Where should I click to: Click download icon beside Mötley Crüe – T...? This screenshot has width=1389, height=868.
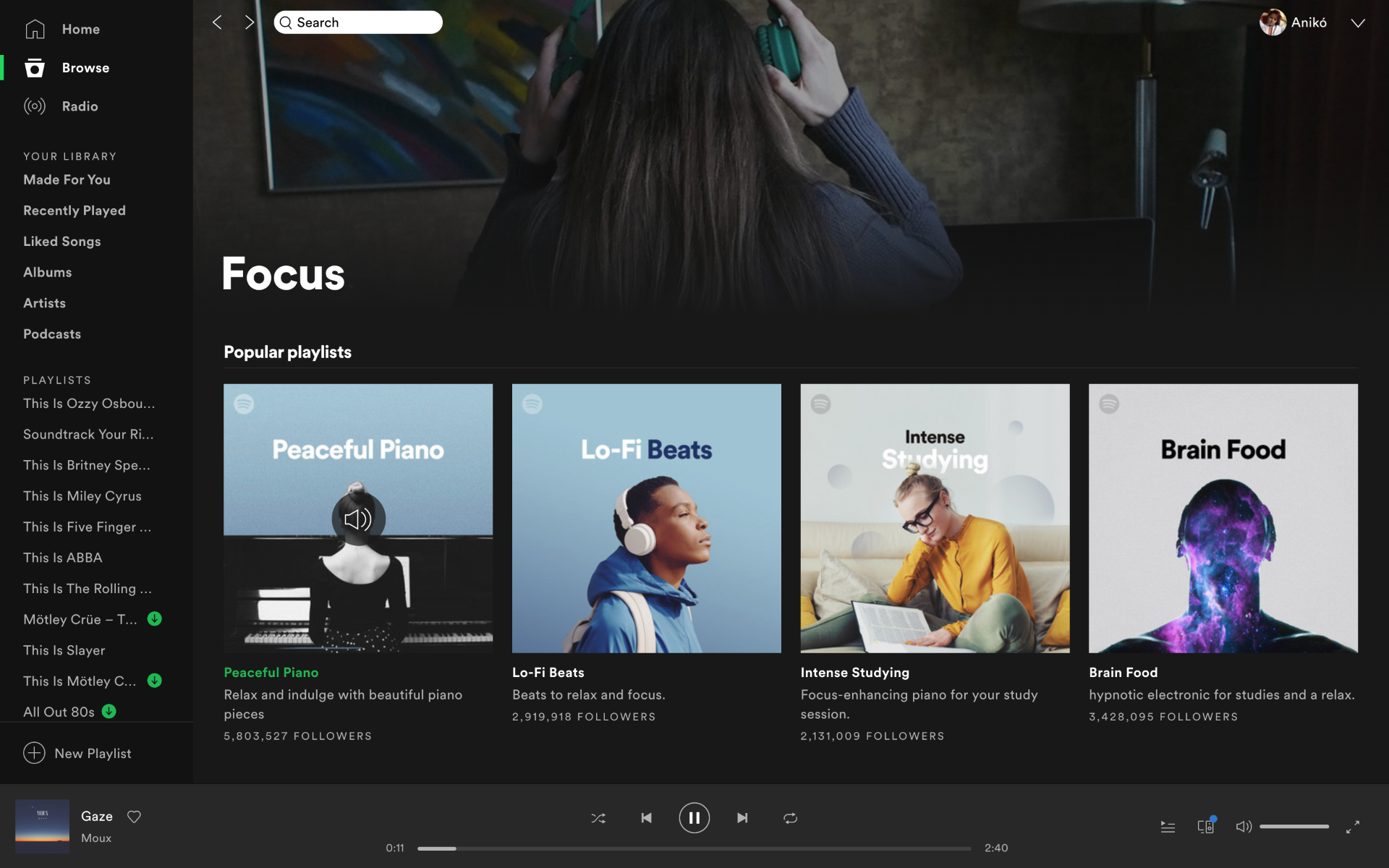pyautogui.click(x=155, y=618)
